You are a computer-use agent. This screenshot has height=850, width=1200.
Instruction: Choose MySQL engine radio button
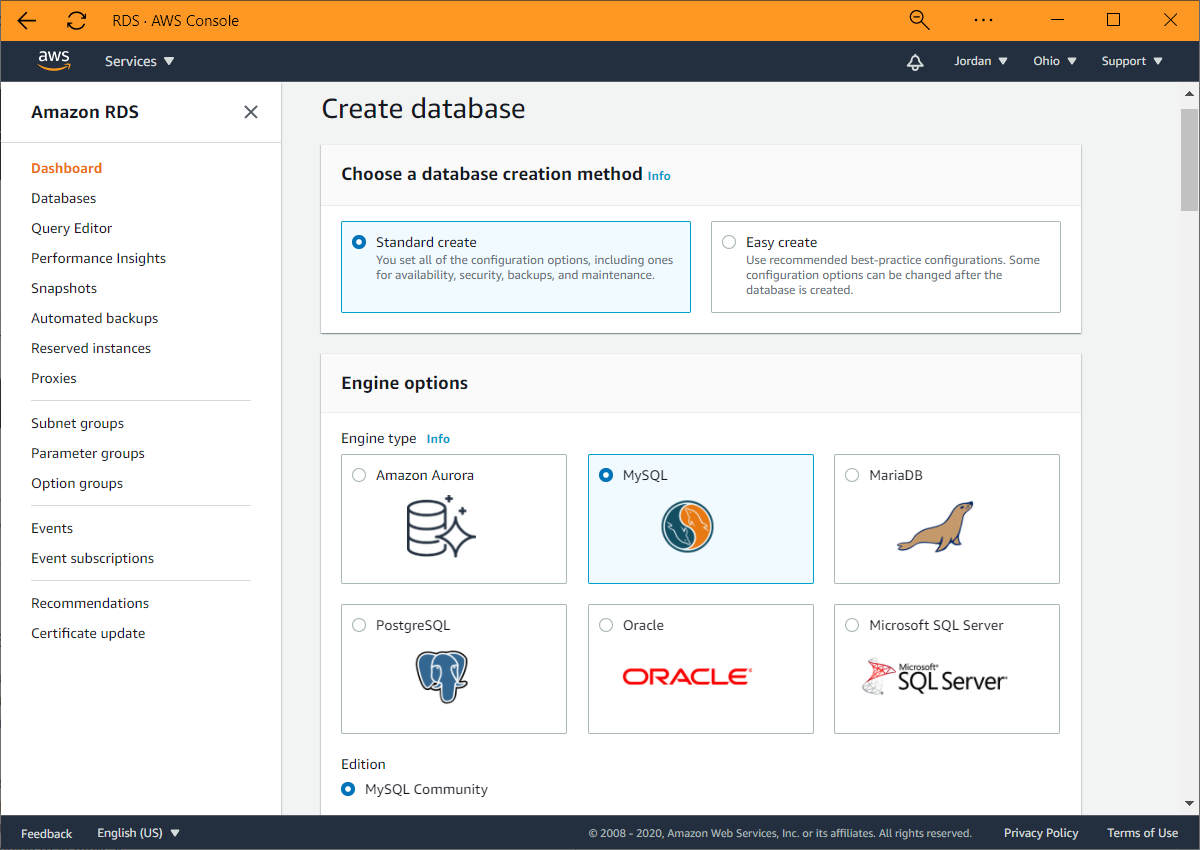(606, 475)
